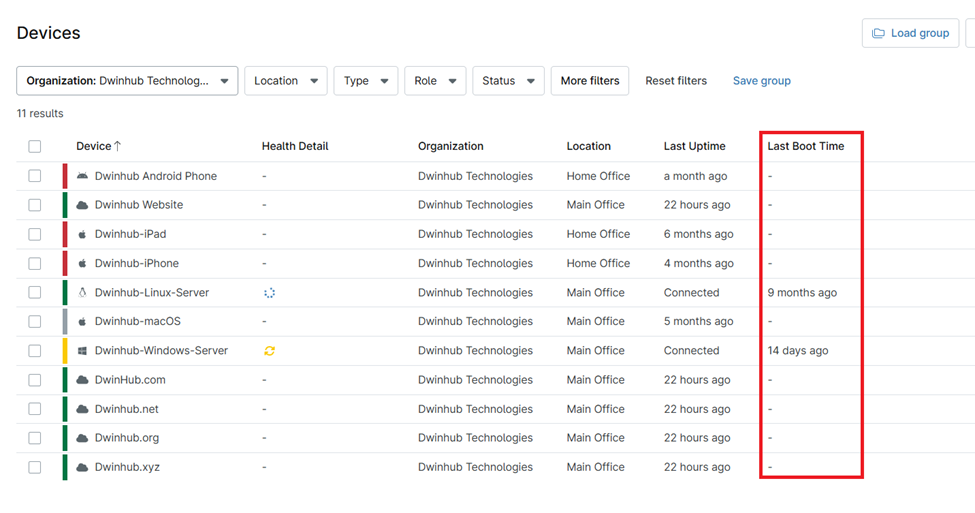The image size is (975, 513).
Task: Open the Organization filter dropdown
Action: click(127, 81)
